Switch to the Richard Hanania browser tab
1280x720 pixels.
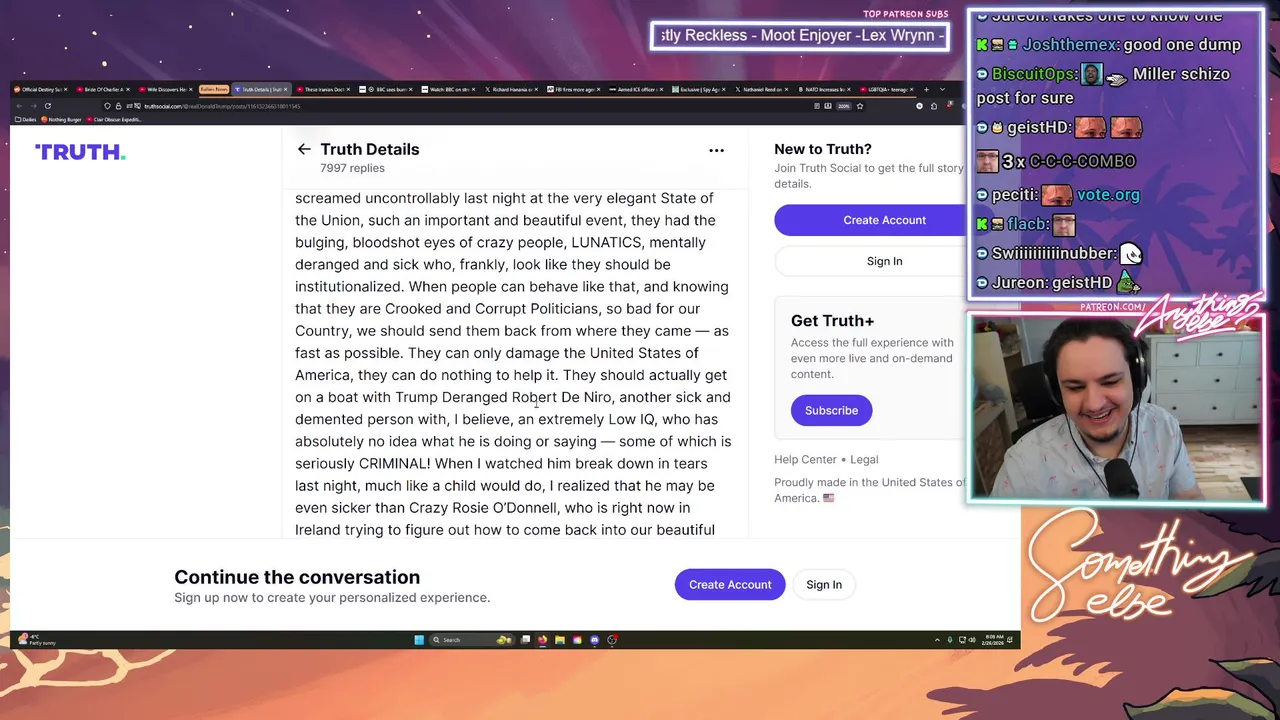(512, 89)
